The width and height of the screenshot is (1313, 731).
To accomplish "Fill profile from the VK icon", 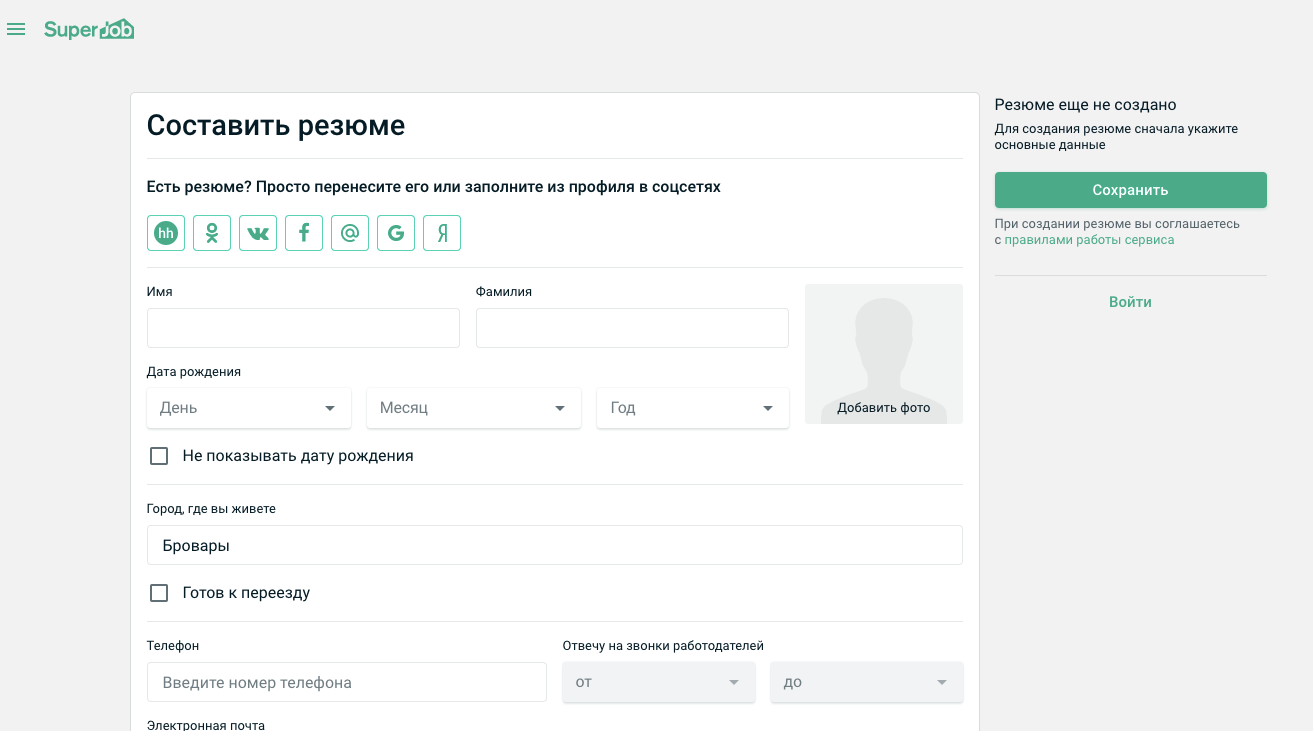I will click(x=258, y=233).
